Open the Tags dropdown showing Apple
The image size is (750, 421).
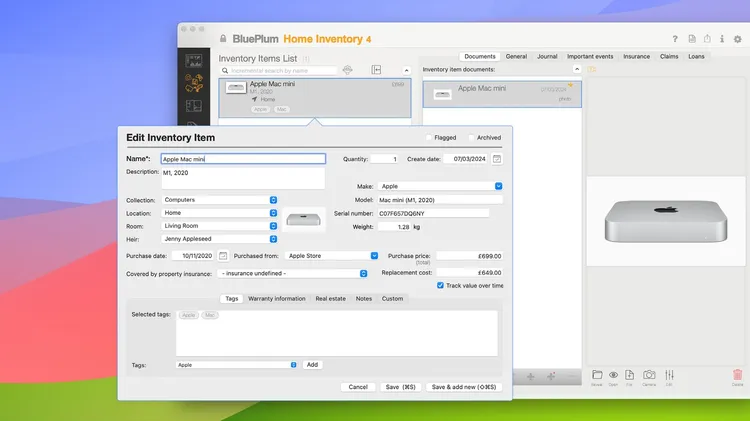[x=236, y=365]
